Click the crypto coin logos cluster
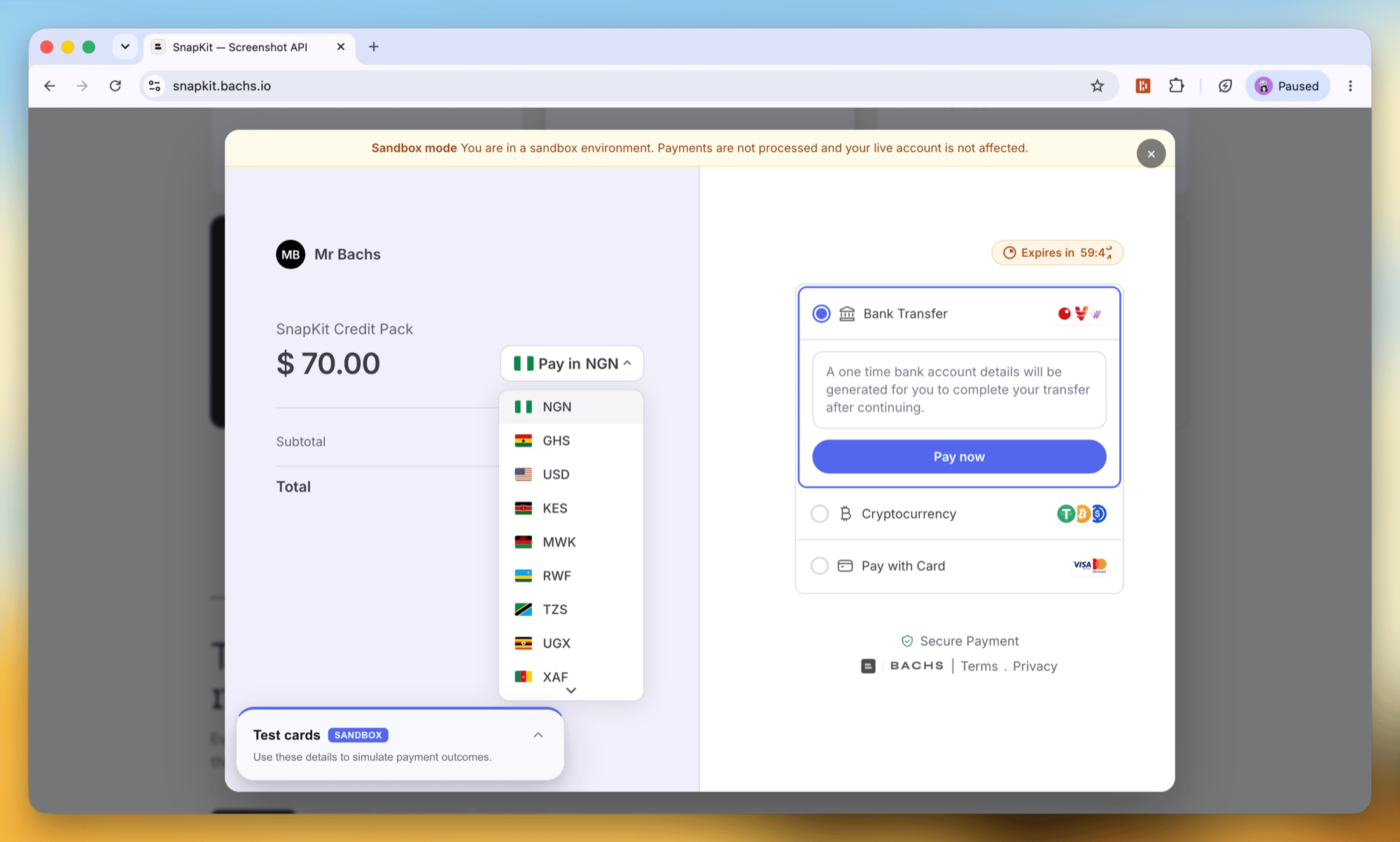1400x842 pixels. coord(1081,514)
